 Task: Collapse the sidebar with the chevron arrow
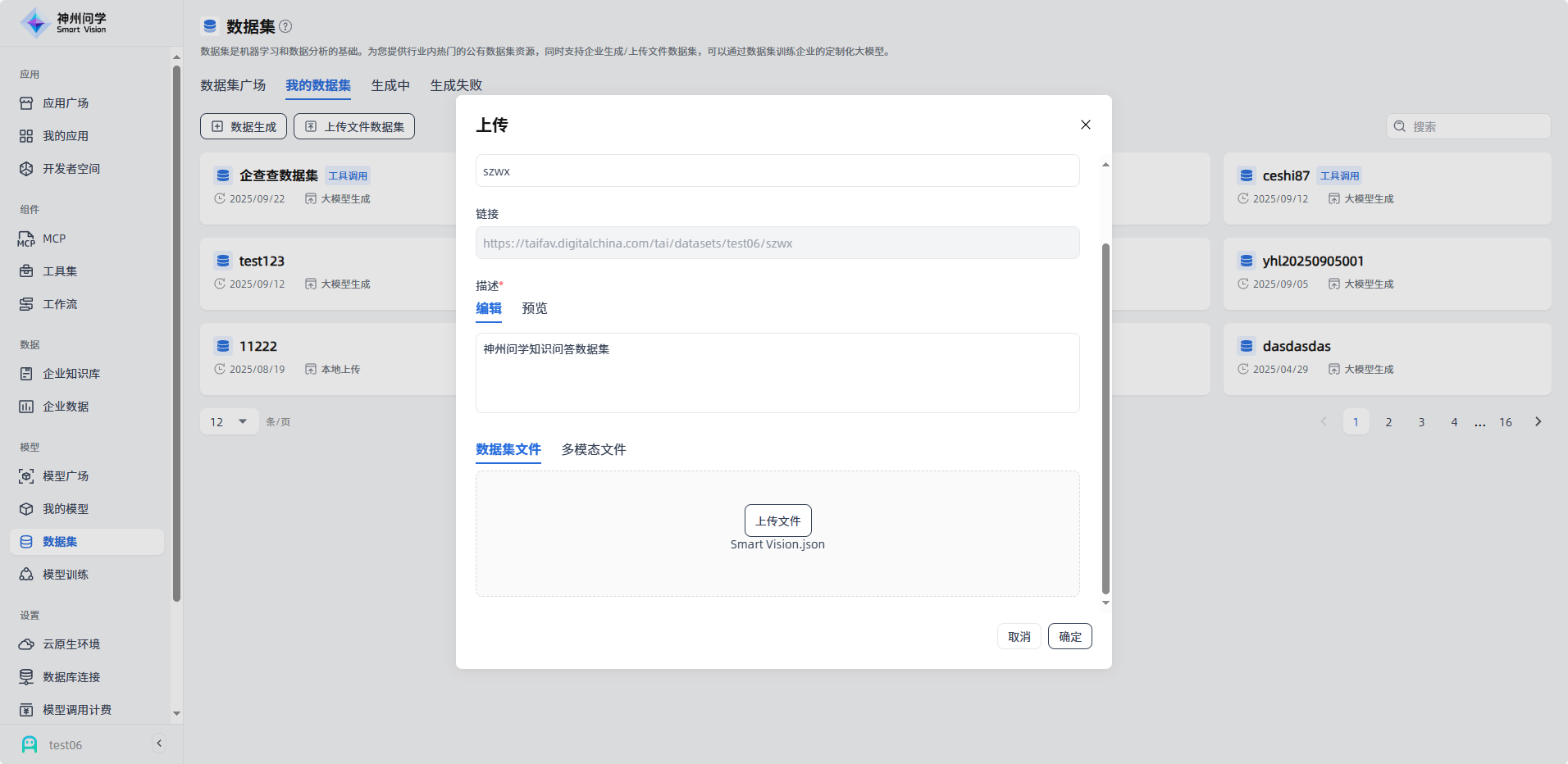159,744
